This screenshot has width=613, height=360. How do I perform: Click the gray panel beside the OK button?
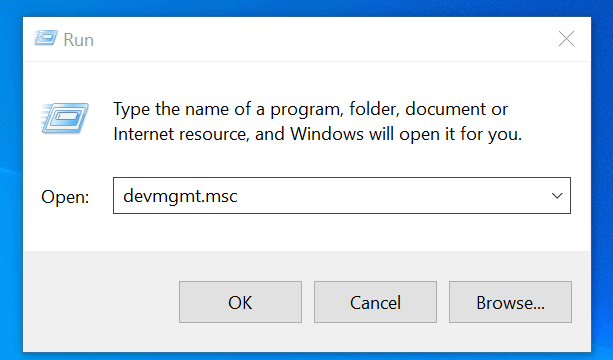point(100,302)
